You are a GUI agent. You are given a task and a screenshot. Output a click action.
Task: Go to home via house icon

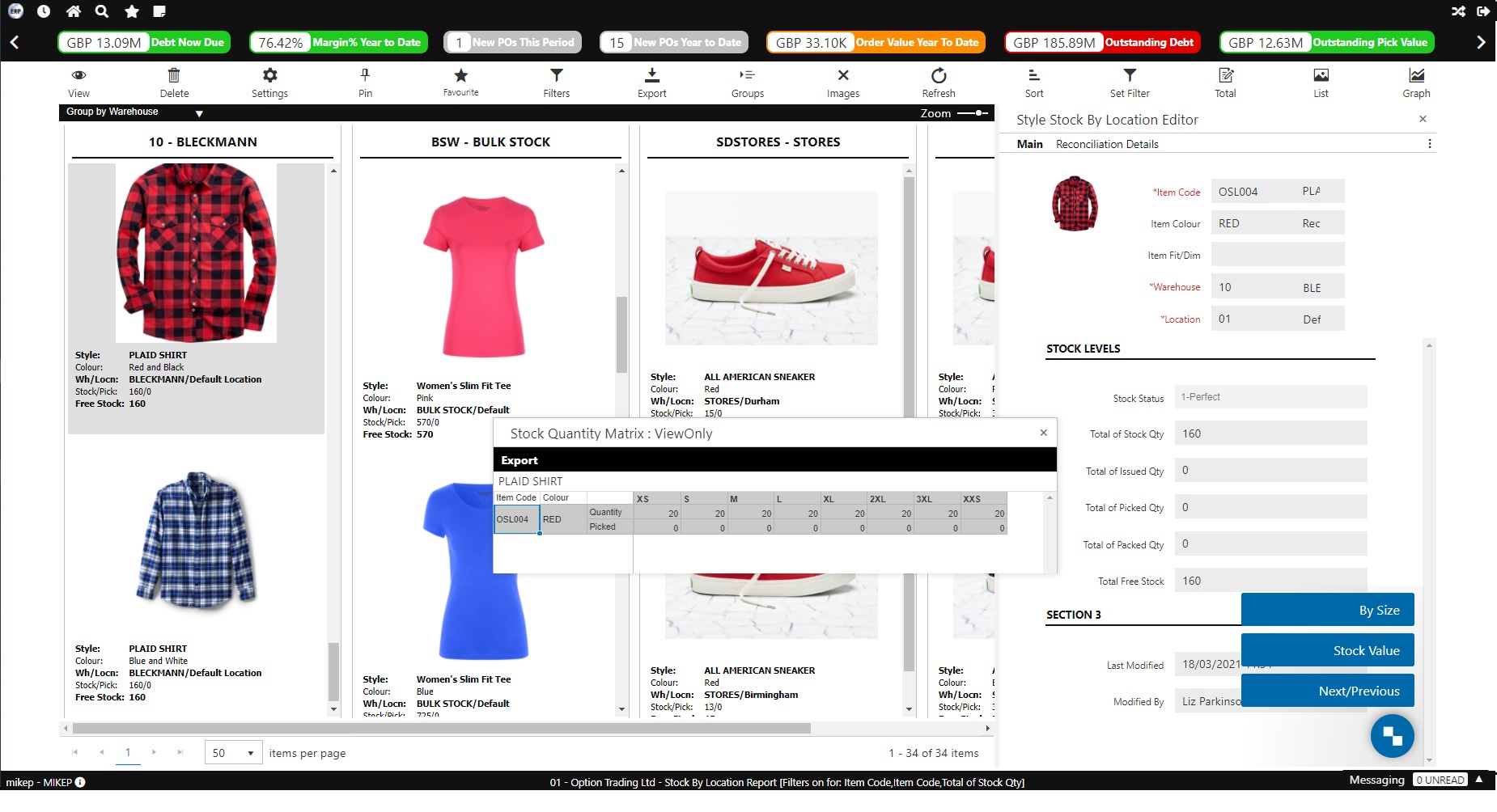click(x=73, y=11)
